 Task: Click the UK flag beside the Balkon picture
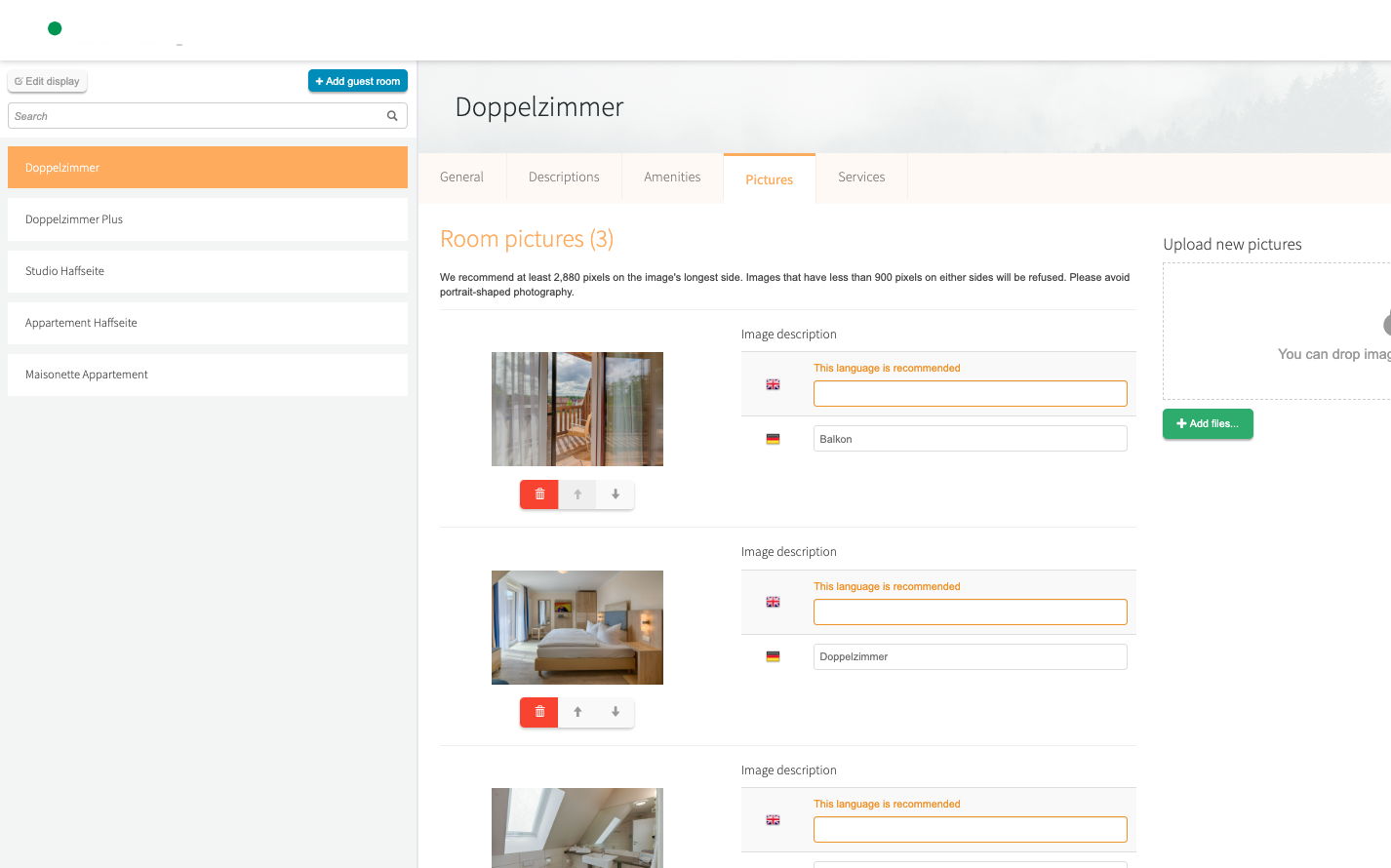[x=773, y=384]
